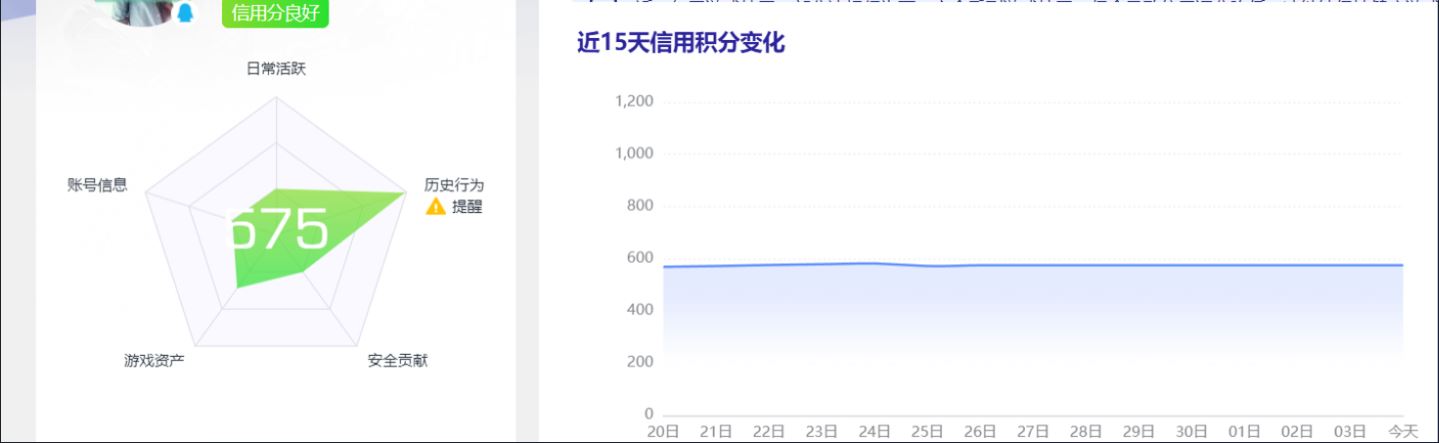Click the yellow warning triangle icon
The image size is (1439, 443).
point(436,206)
